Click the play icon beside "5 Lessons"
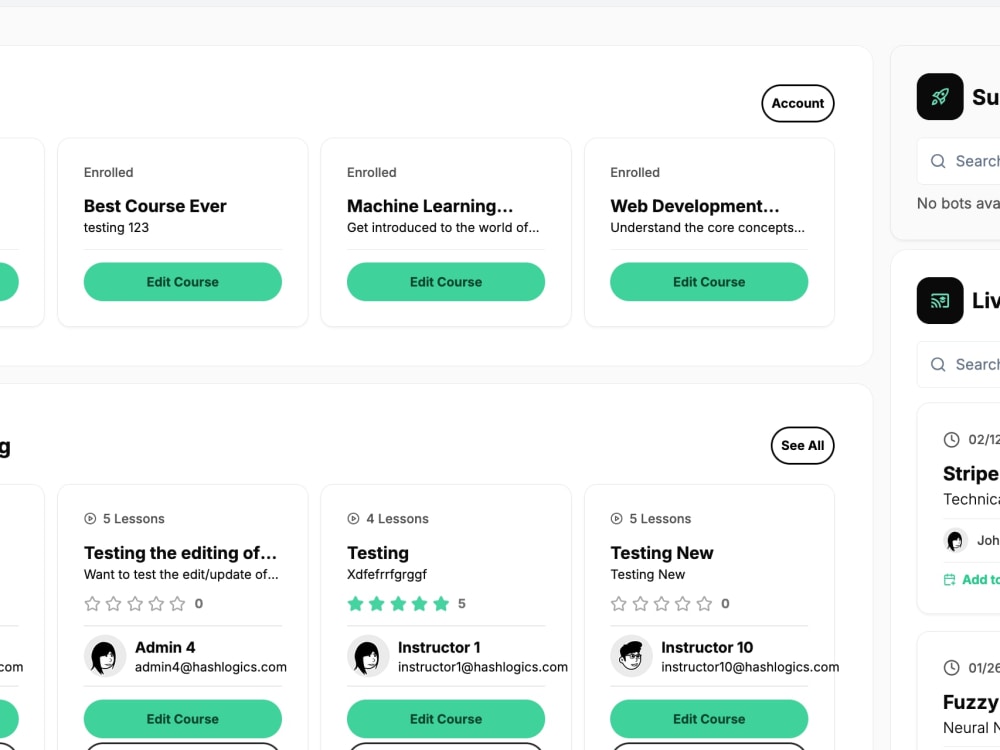Viewport: 1000px width, 750px height. click(91, 518)
